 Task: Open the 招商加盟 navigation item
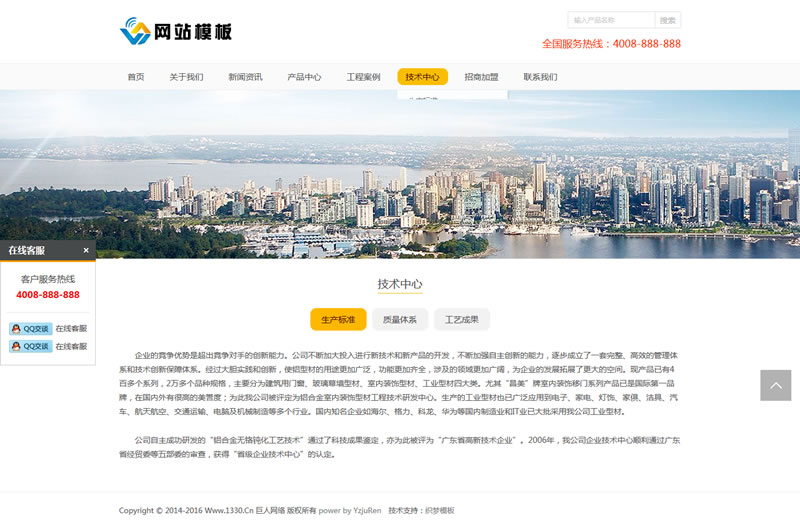481,77
